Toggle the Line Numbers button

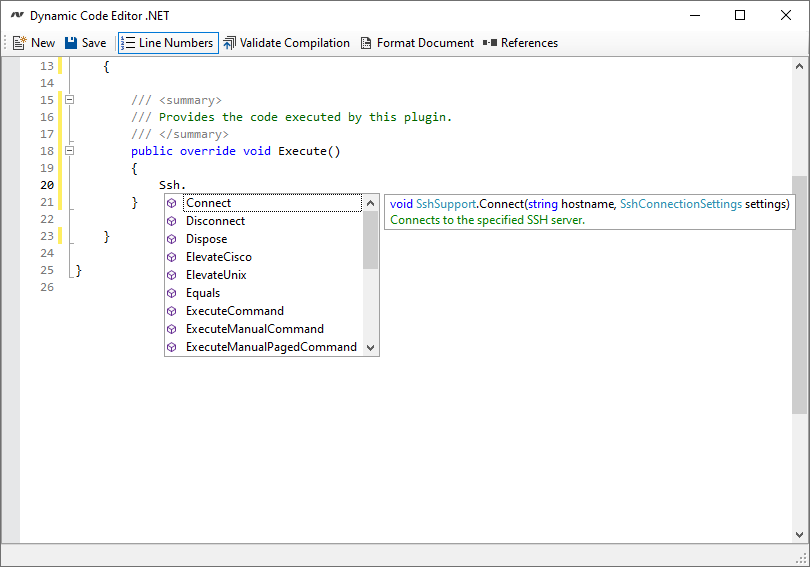tap(168, 43)
